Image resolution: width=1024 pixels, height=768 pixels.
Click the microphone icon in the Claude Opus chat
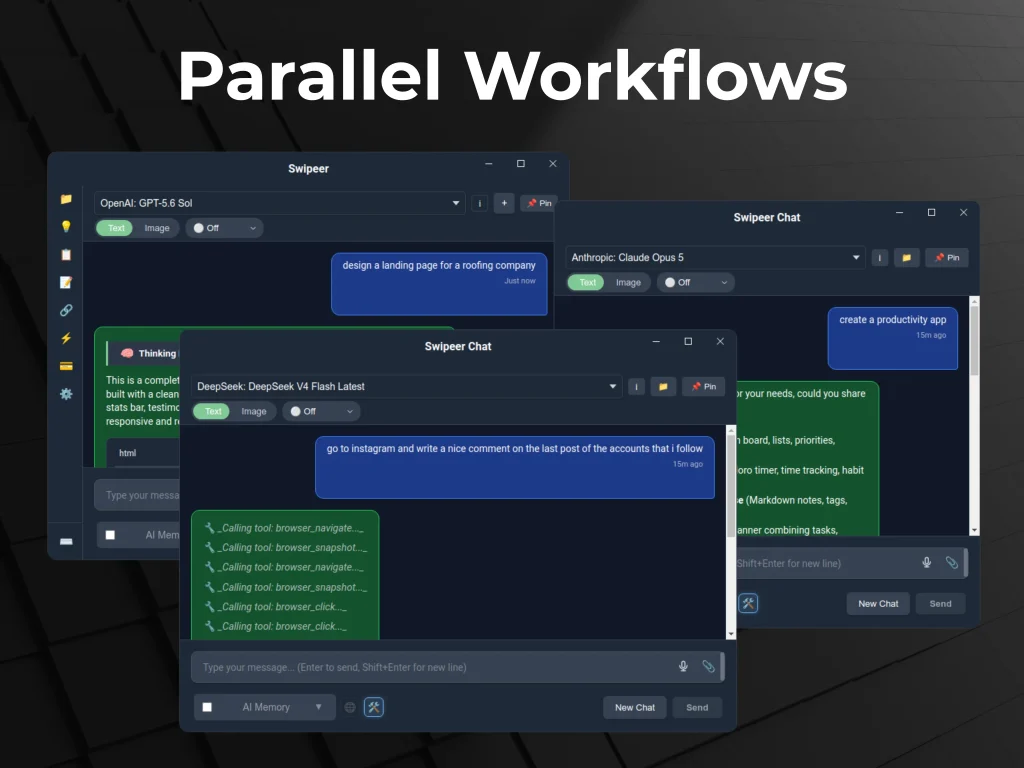coord(927,562)
